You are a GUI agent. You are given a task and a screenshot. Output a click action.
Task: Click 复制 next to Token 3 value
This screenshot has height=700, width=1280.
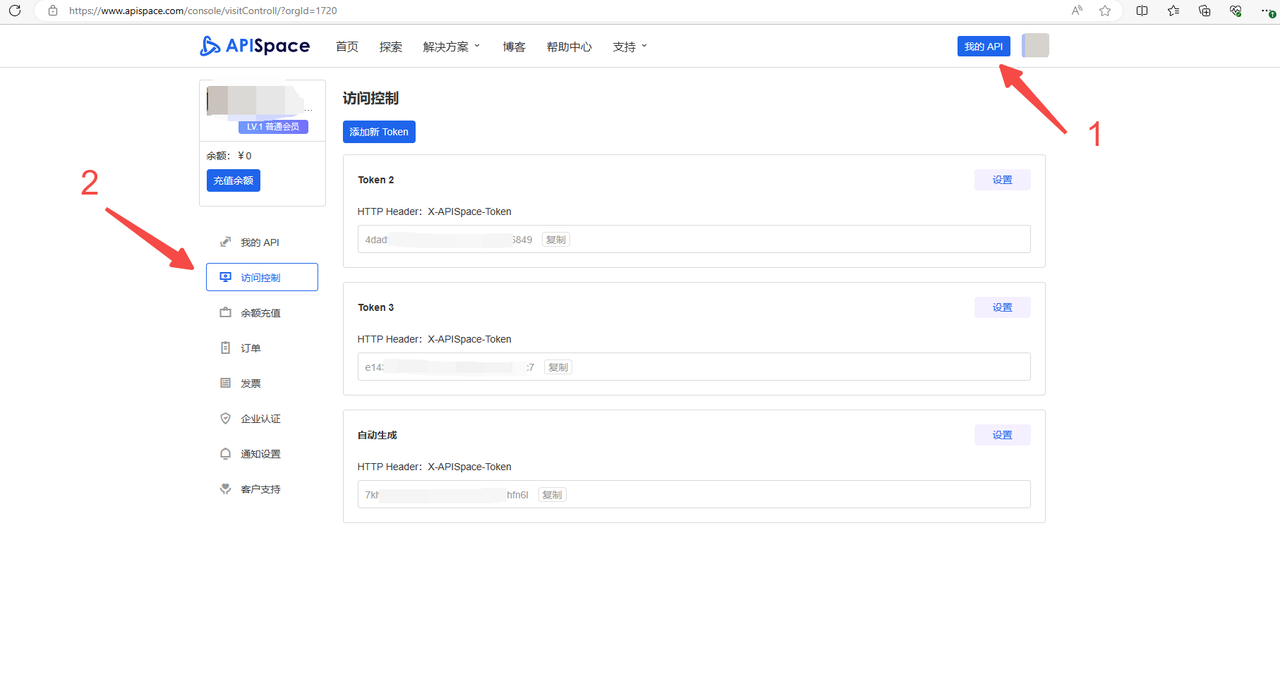pos(557,366)
